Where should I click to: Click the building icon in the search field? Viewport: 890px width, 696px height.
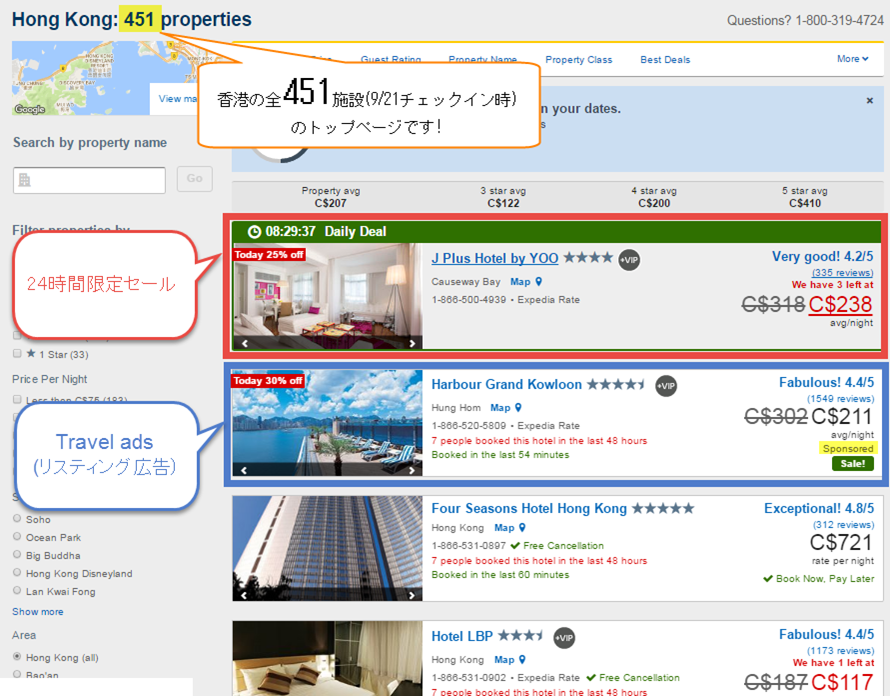point(24,180)
